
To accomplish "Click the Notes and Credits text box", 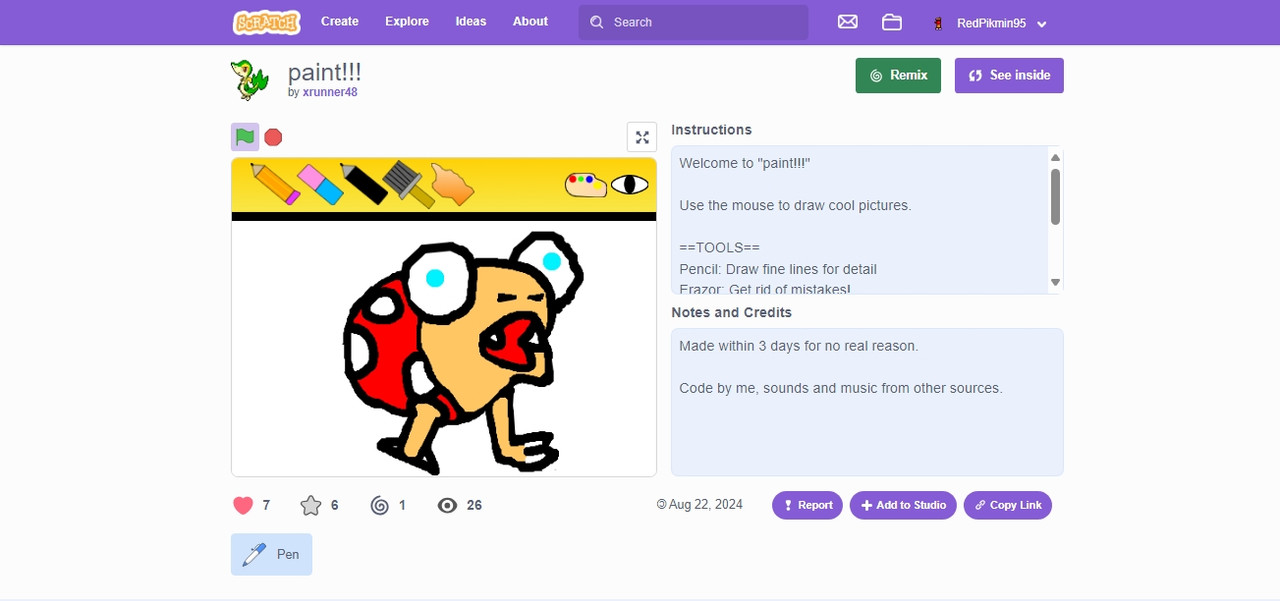I will [x=867, y=402].
